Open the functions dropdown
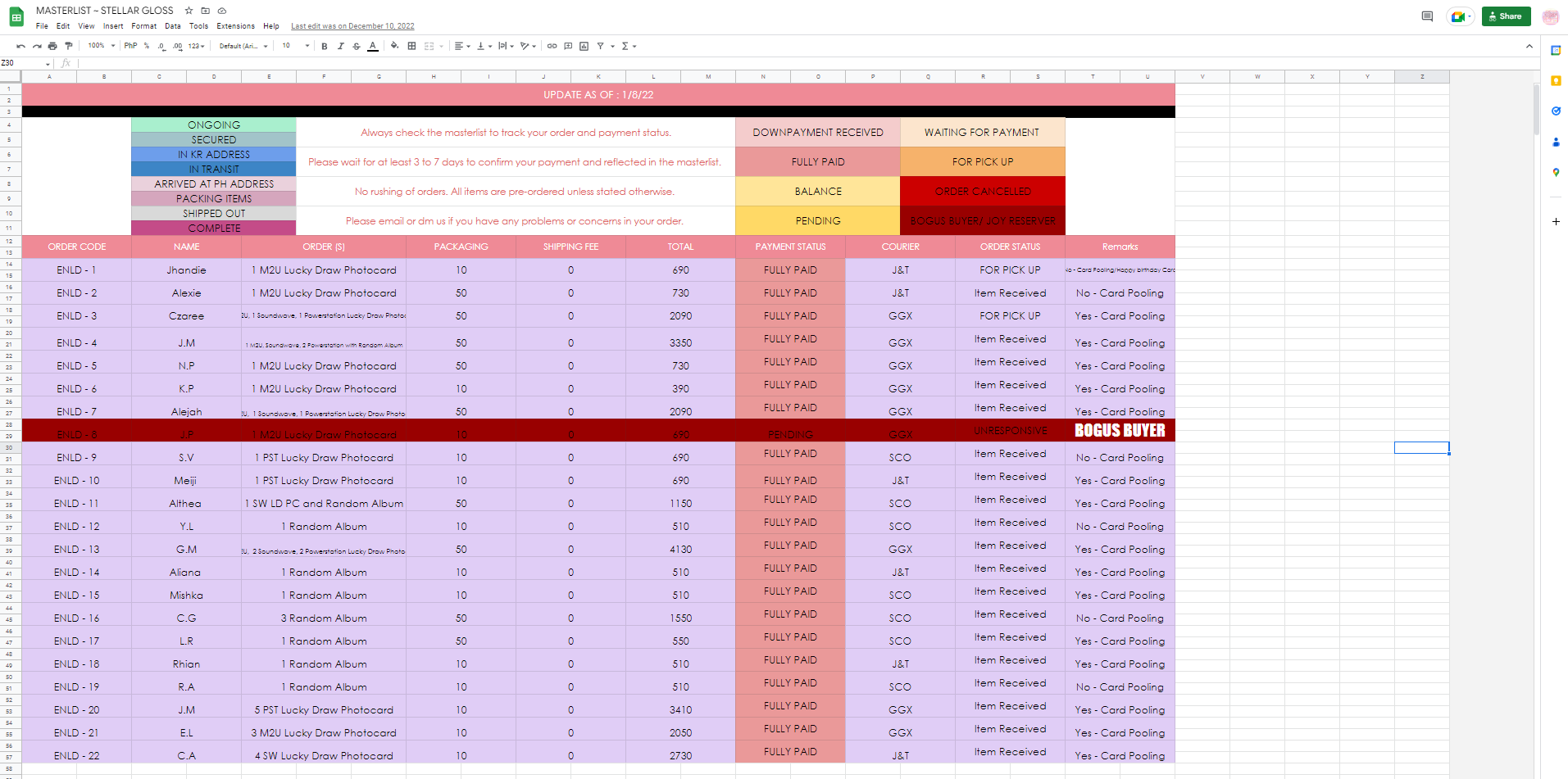The height and width of the screenshot is (779, 1568). (x=629, y=46)
